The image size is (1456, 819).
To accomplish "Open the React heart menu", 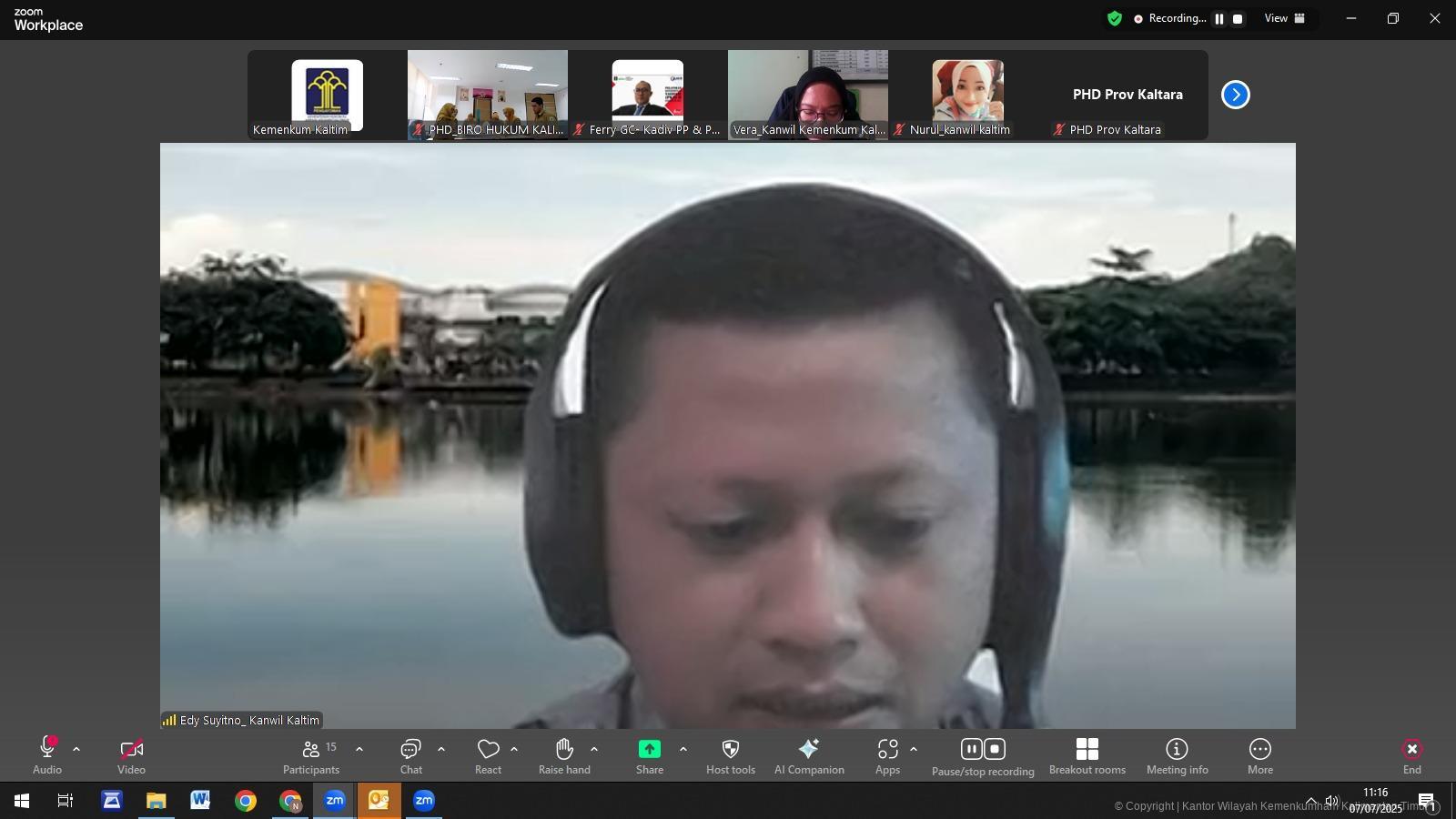I will point(489,755).
